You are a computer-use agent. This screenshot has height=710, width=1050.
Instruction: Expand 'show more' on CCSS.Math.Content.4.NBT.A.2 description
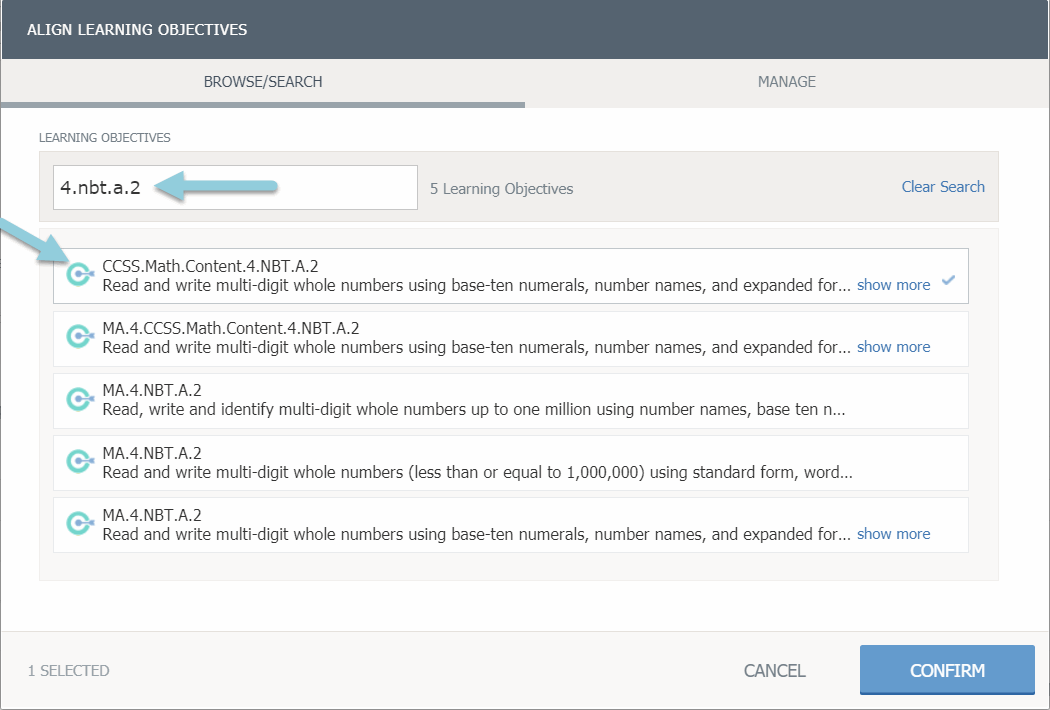[x=893, y=285]
